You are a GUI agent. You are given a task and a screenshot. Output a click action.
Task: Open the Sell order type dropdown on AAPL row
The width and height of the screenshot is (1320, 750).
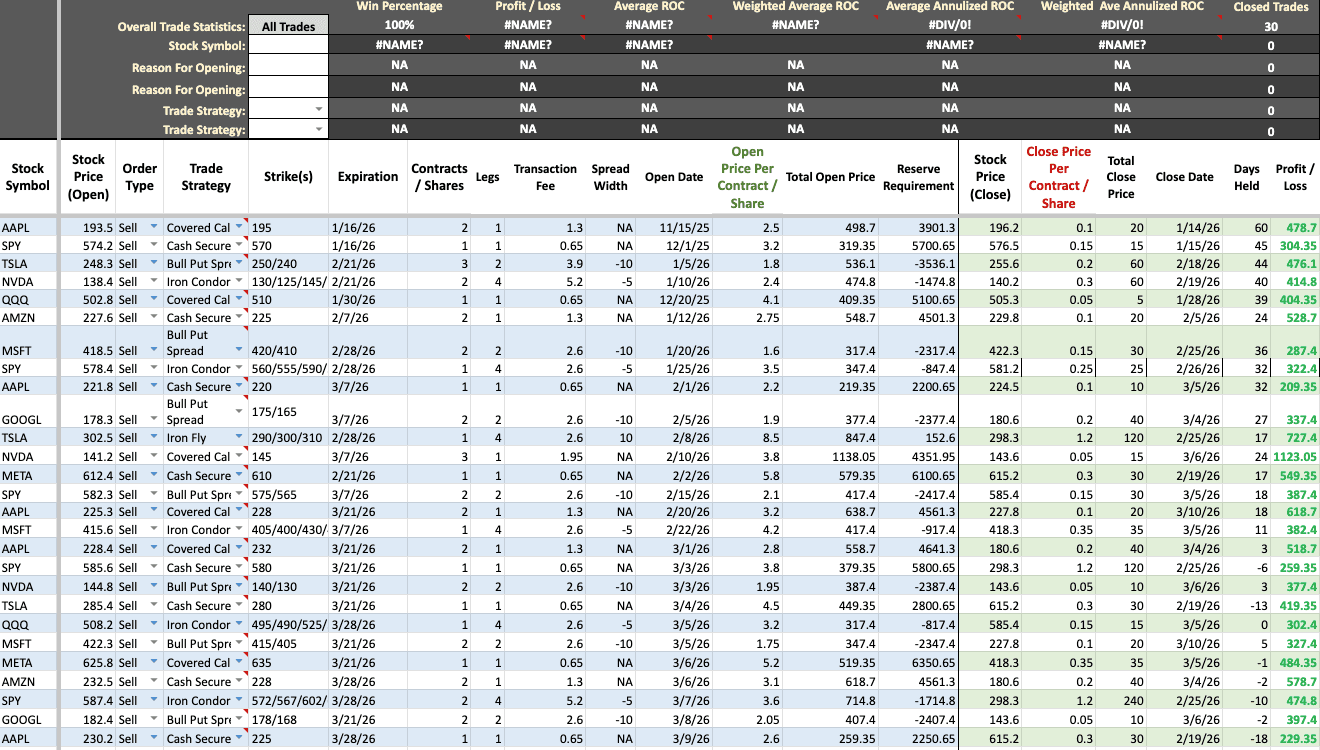(x=153, y=227)
